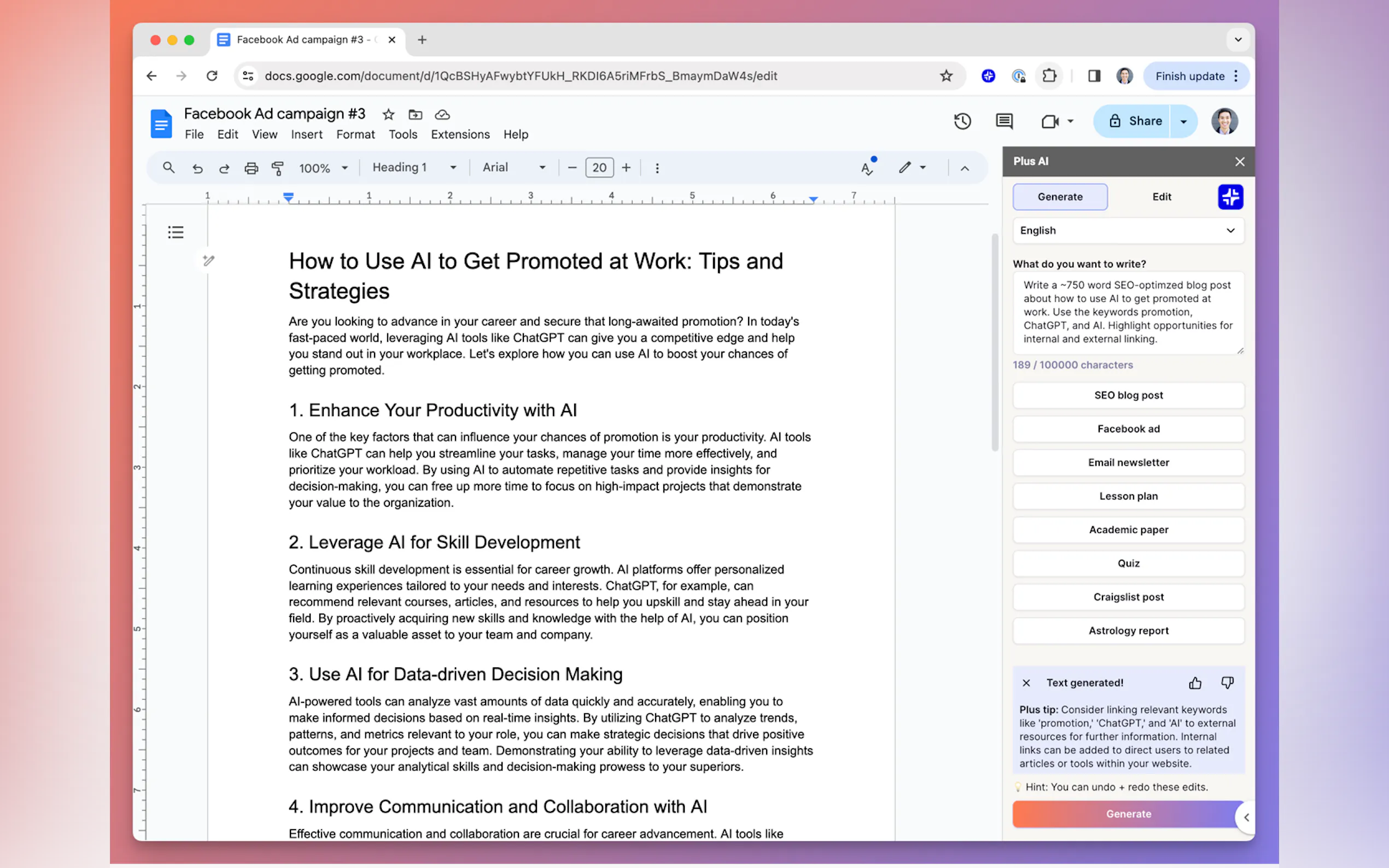1389x868 pixels.
Task: Open the Insert menu
Action: click(307, 134)
